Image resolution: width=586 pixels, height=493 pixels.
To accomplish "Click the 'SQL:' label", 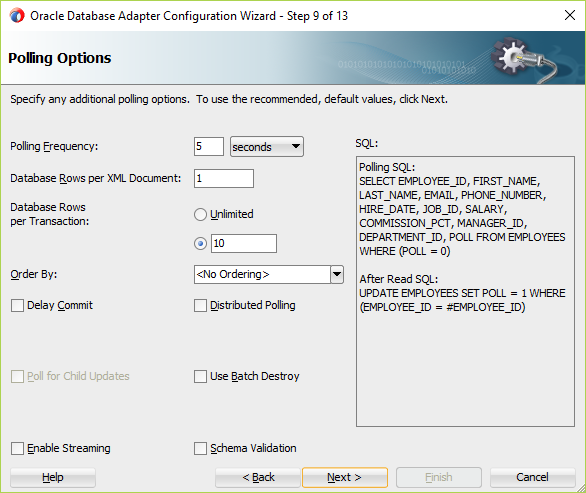I will pos(367,143).
